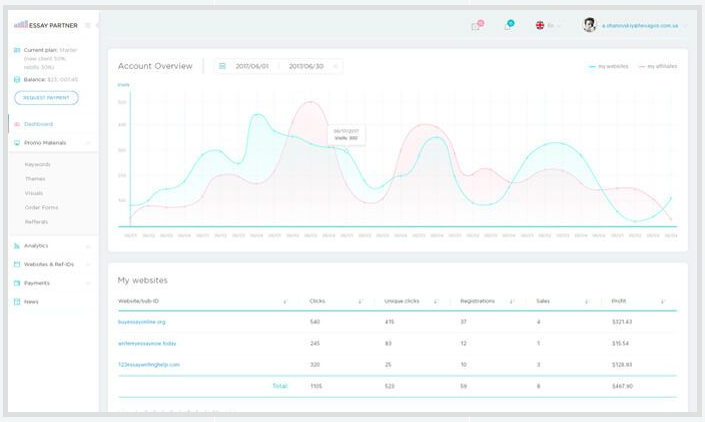Open the language selector dropdown
Screen dimensions: 705x422
click(547, 26)
